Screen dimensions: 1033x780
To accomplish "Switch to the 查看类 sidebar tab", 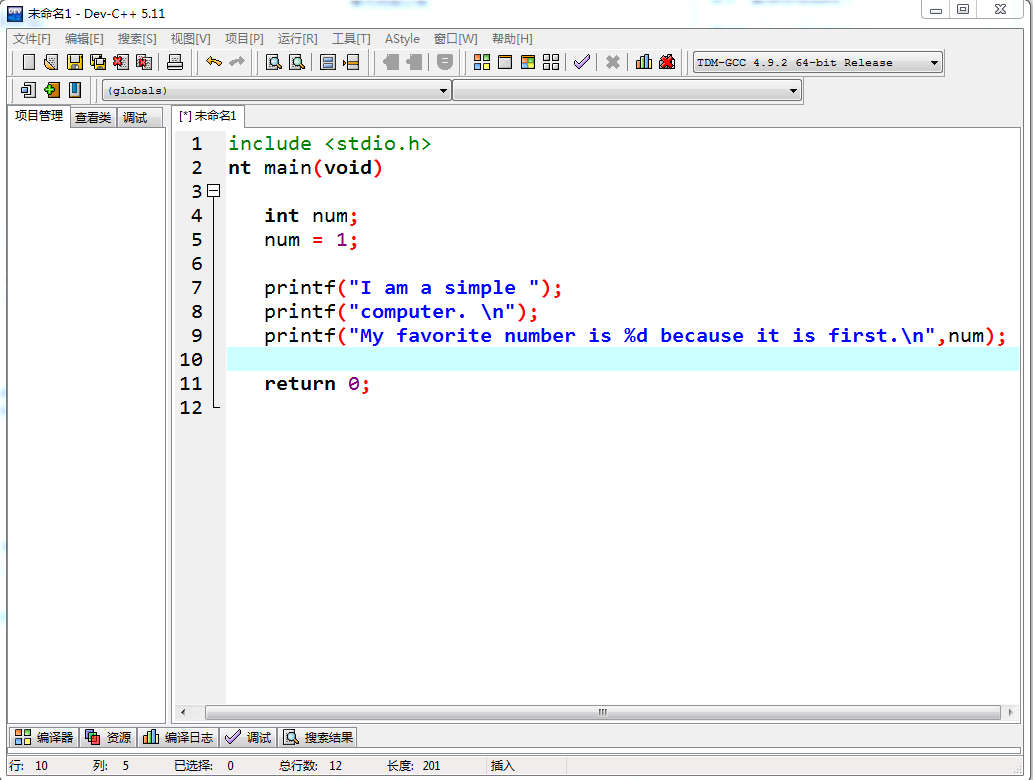I will pos(93,117).
